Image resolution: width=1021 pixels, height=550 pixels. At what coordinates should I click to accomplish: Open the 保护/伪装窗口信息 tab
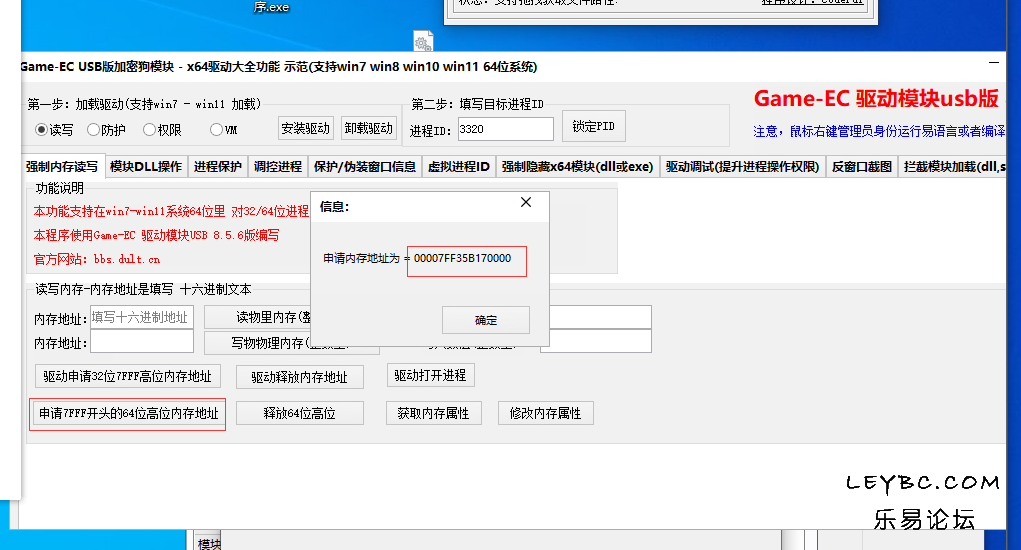point(365,167)
